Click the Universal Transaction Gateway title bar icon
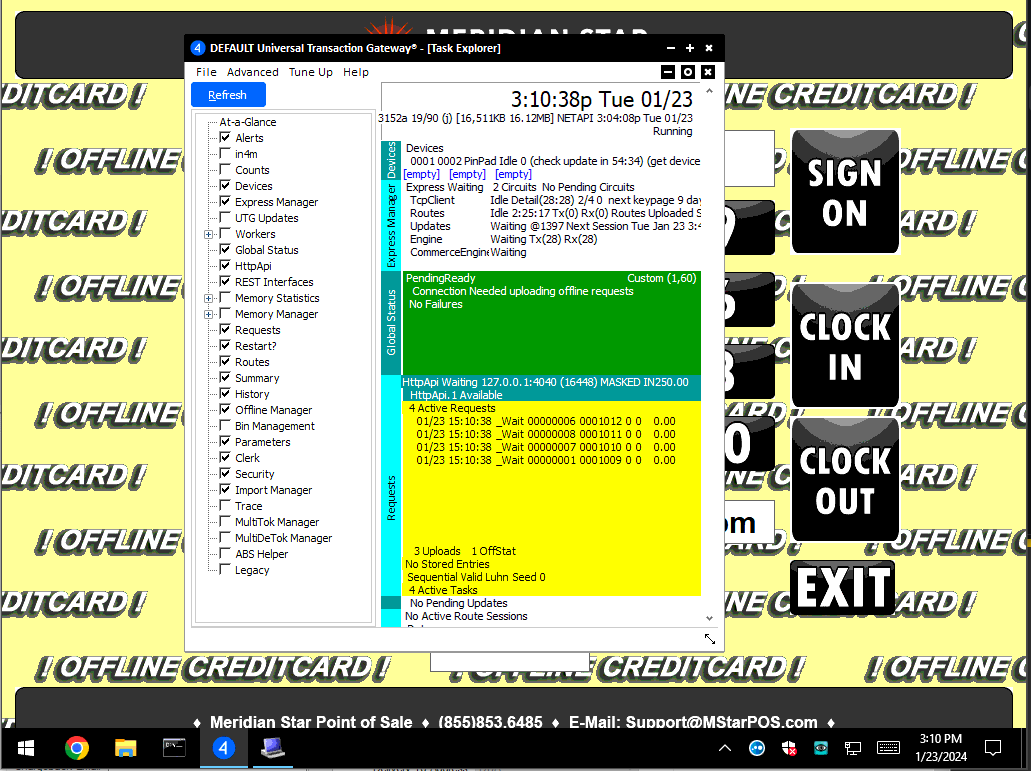 pos(197,48)
